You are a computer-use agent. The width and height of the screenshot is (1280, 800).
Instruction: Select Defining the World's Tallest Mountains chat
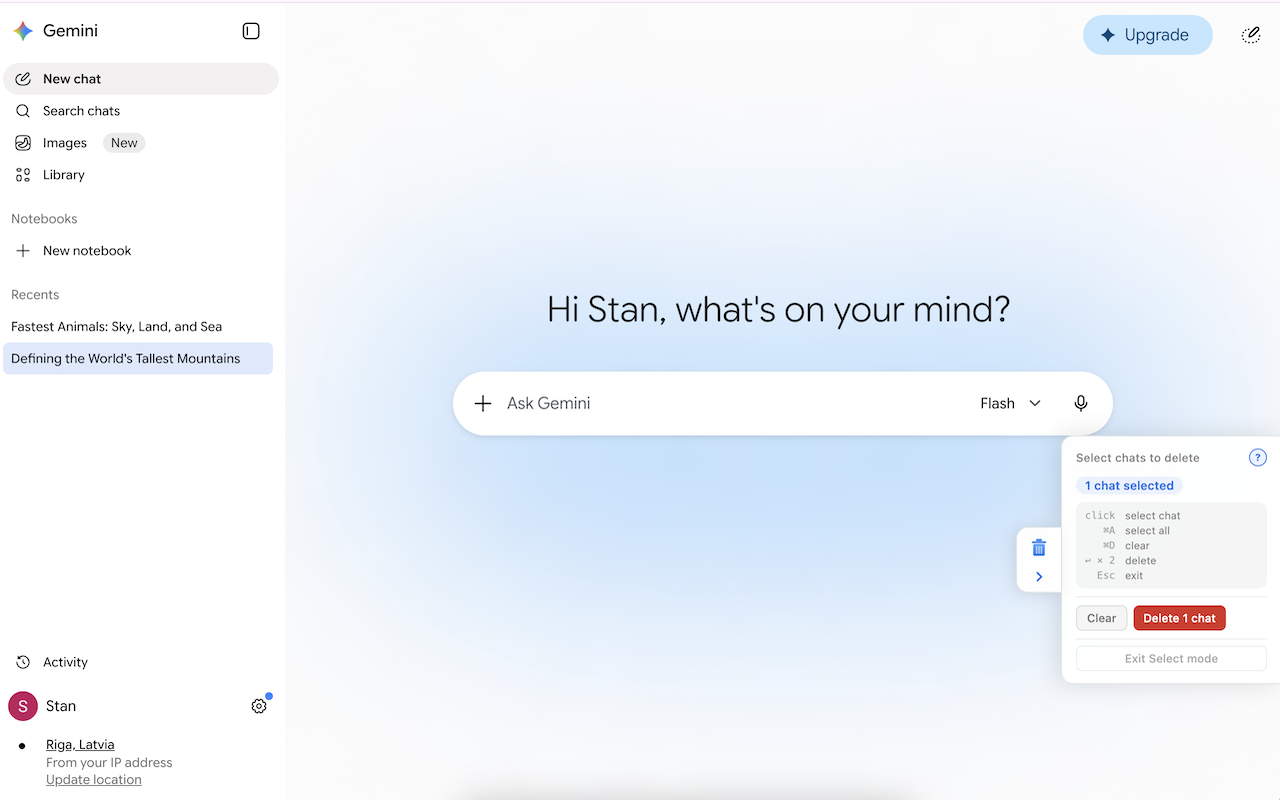(138, 359)
